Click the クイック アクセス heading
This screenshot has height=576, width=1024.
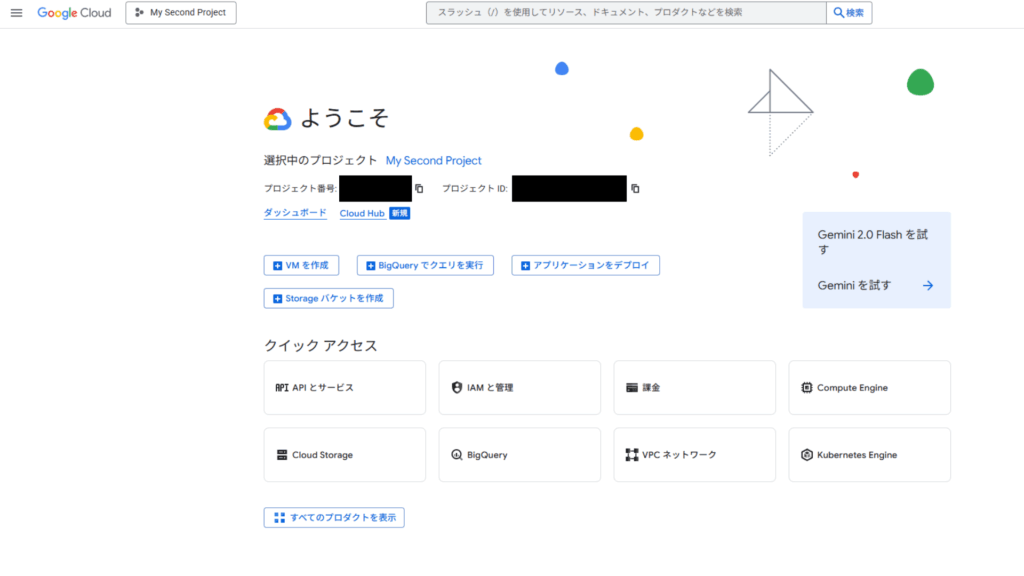321,345
